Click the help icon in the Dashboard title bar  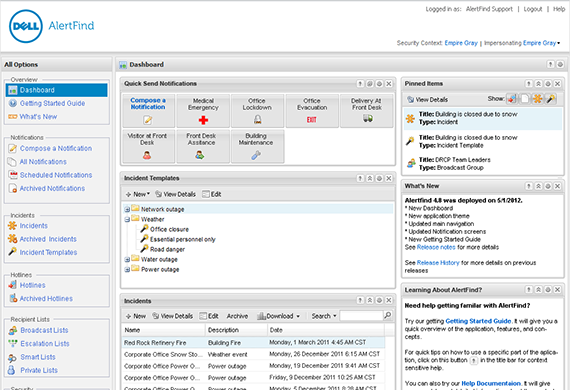[550, 64]
